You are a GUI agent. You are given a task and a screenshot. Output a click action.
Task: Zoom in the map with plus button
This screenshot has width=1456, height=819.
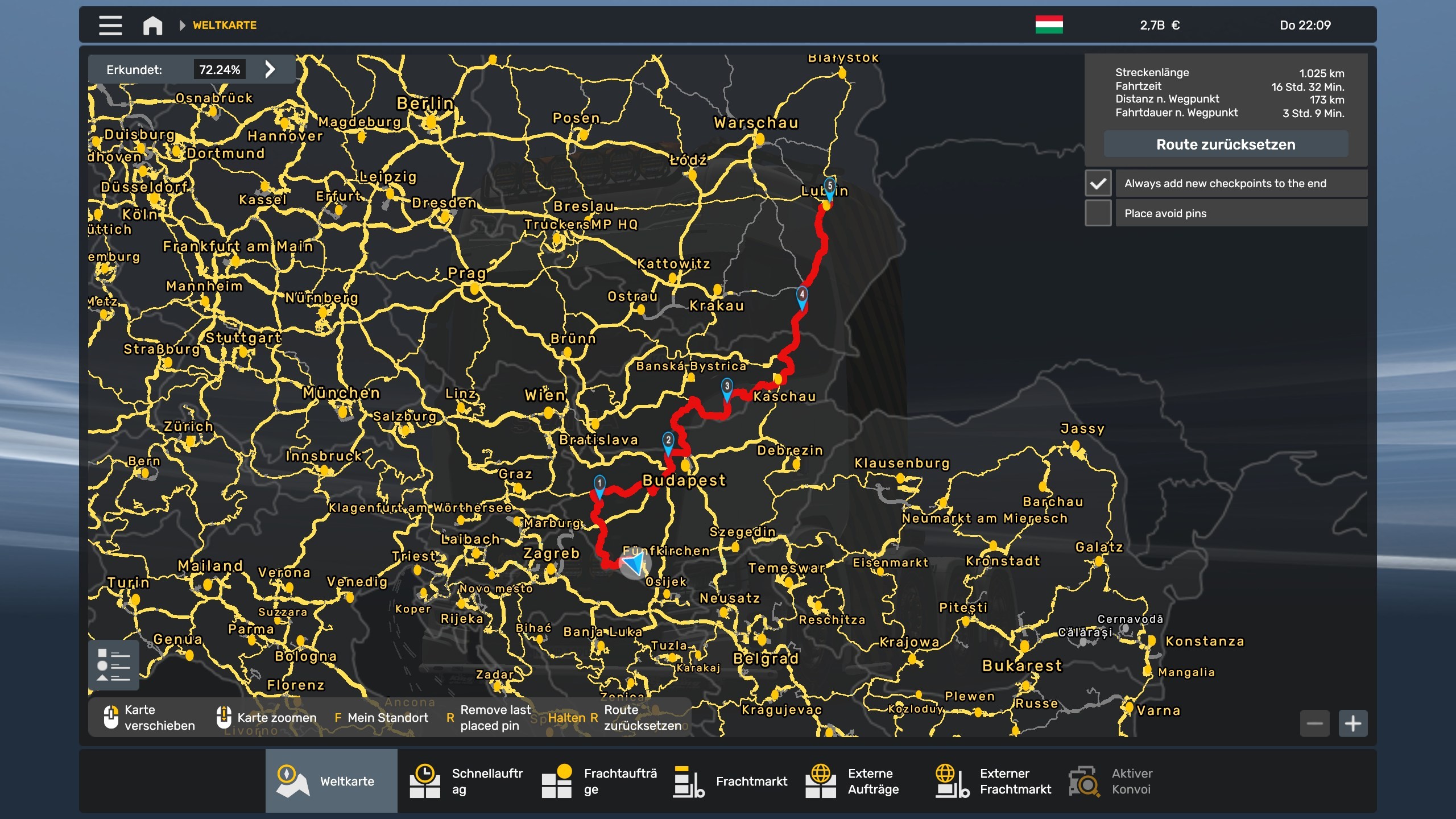[1352, 723]
